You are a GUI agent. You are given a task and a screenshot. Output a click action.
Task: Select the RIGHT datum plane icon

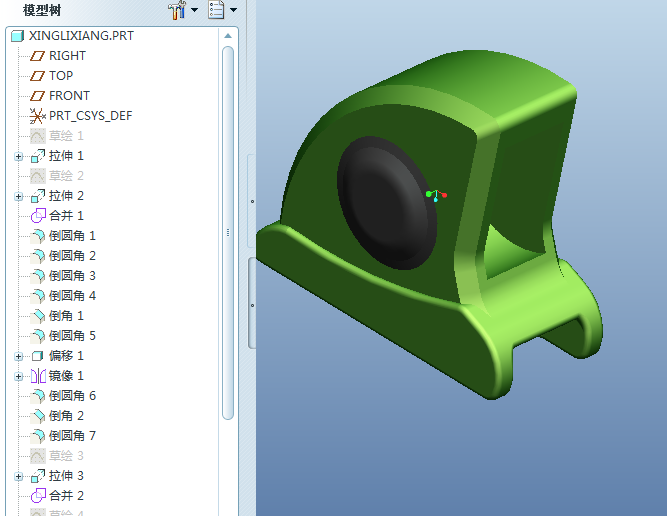(37, 56)
